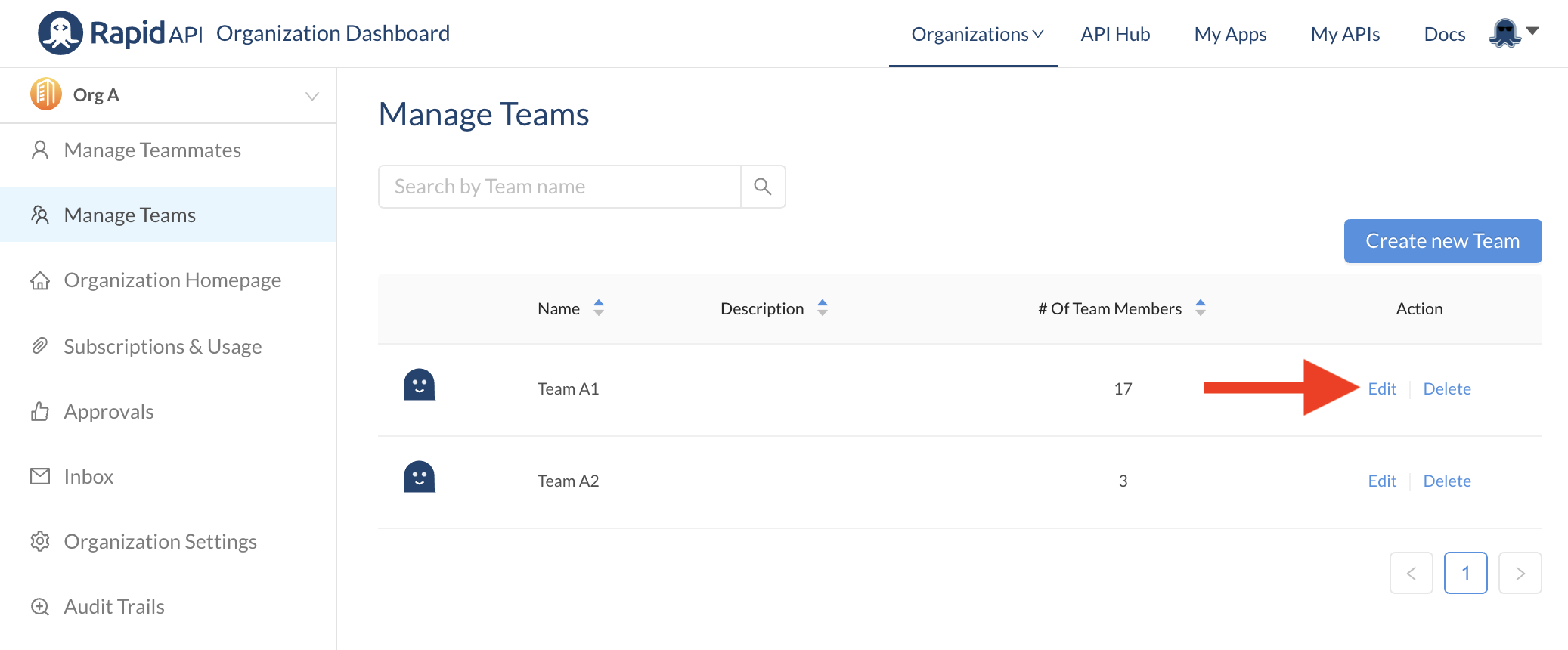Open Organization Settings in sidebar

click(168, 541)
